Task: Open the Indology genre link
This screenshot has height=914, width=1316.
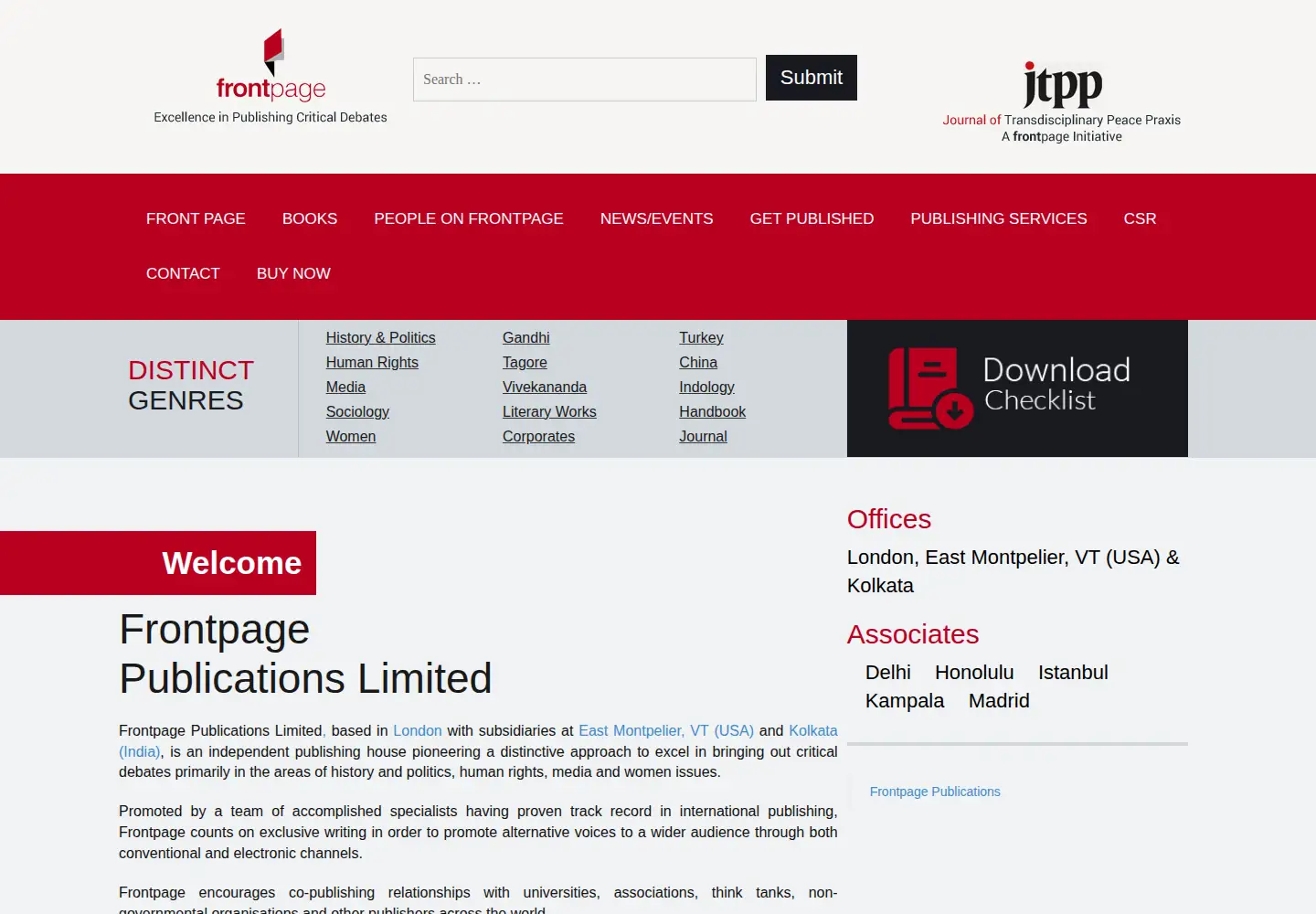Action: (x=706, y=388)
